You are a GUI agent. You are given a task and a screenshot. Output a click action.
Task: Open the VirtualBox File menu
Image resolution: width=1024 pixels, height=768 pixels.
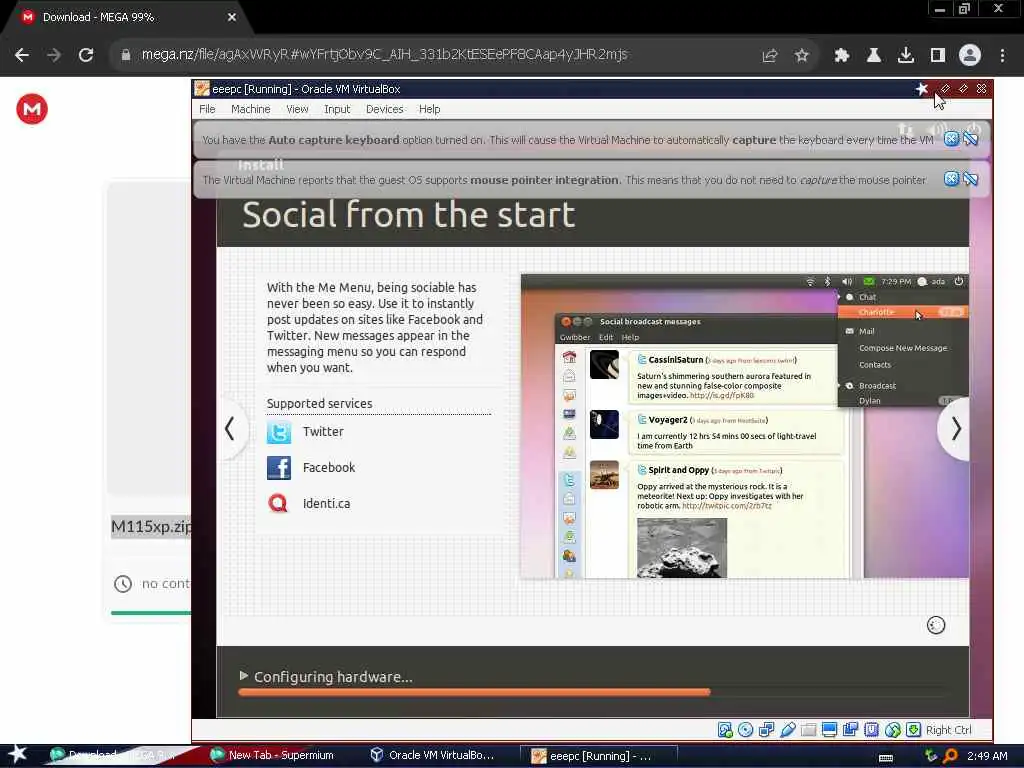(x=207, y=109)
